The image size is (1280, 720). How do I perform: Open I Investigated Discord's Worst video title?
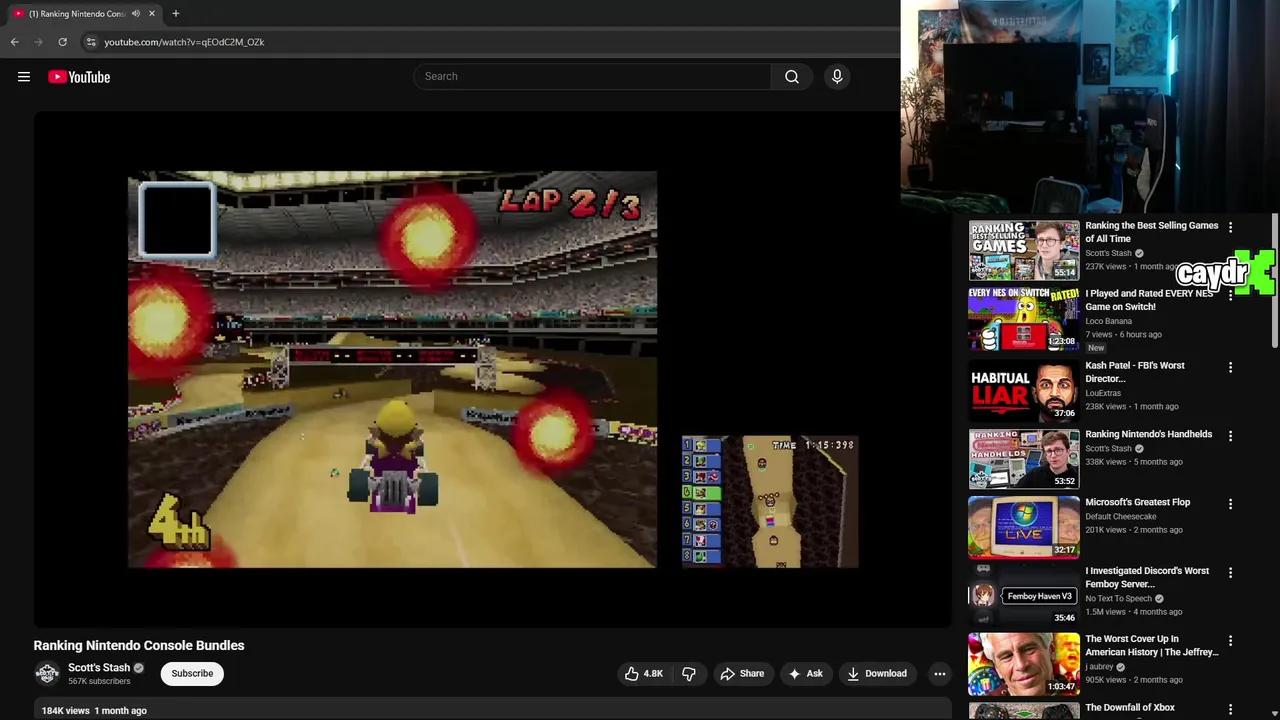(x=1147, y=578)
